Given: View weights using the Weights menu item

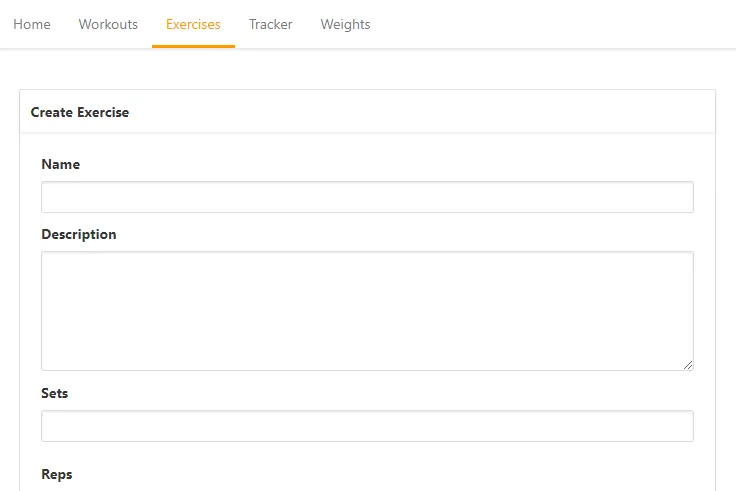Looking at the screenshot, I should (x=345, y=24).
